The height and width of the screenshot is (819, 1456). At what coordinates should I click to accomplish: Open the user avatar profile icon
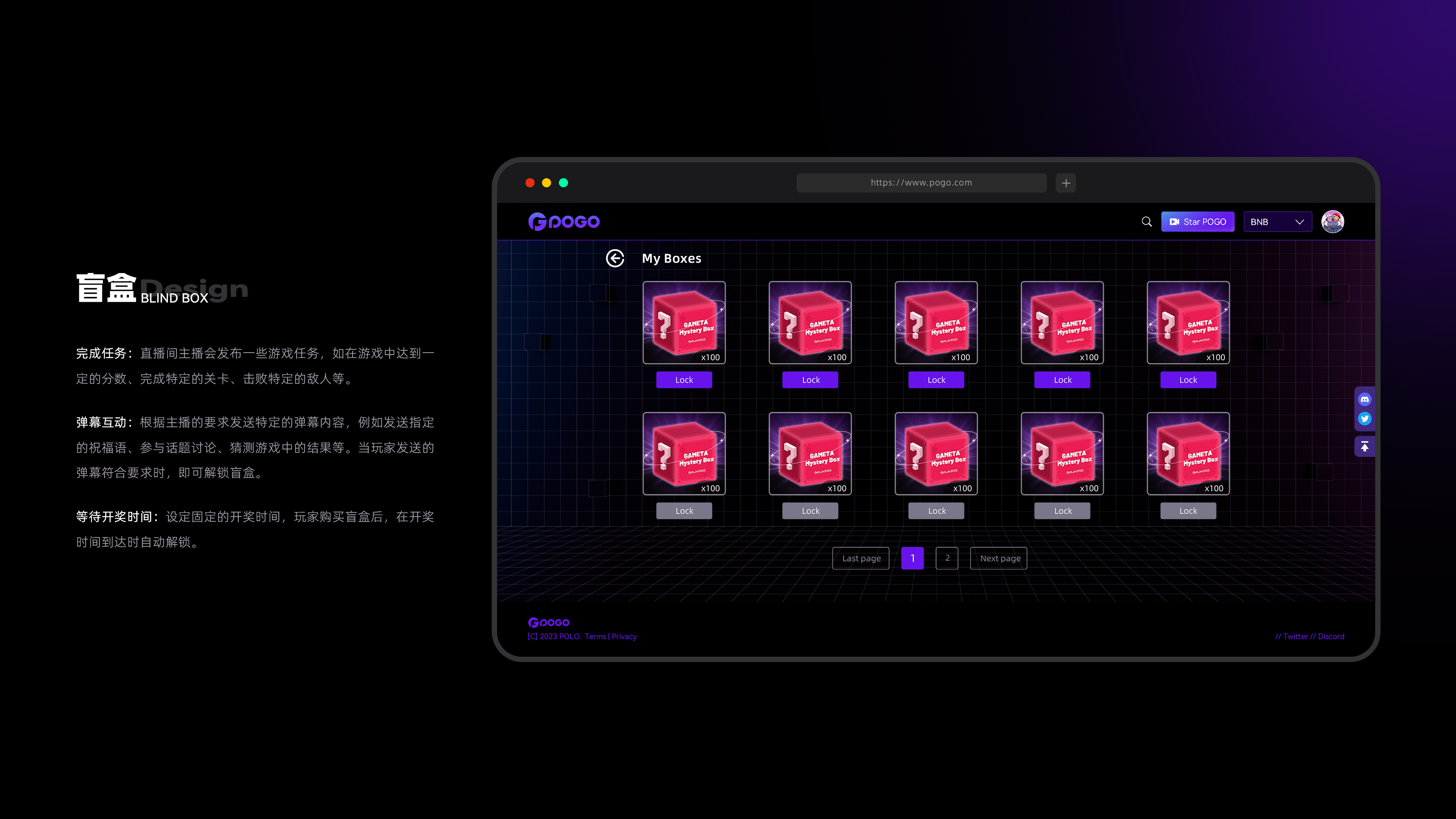tap(1332, 221)
